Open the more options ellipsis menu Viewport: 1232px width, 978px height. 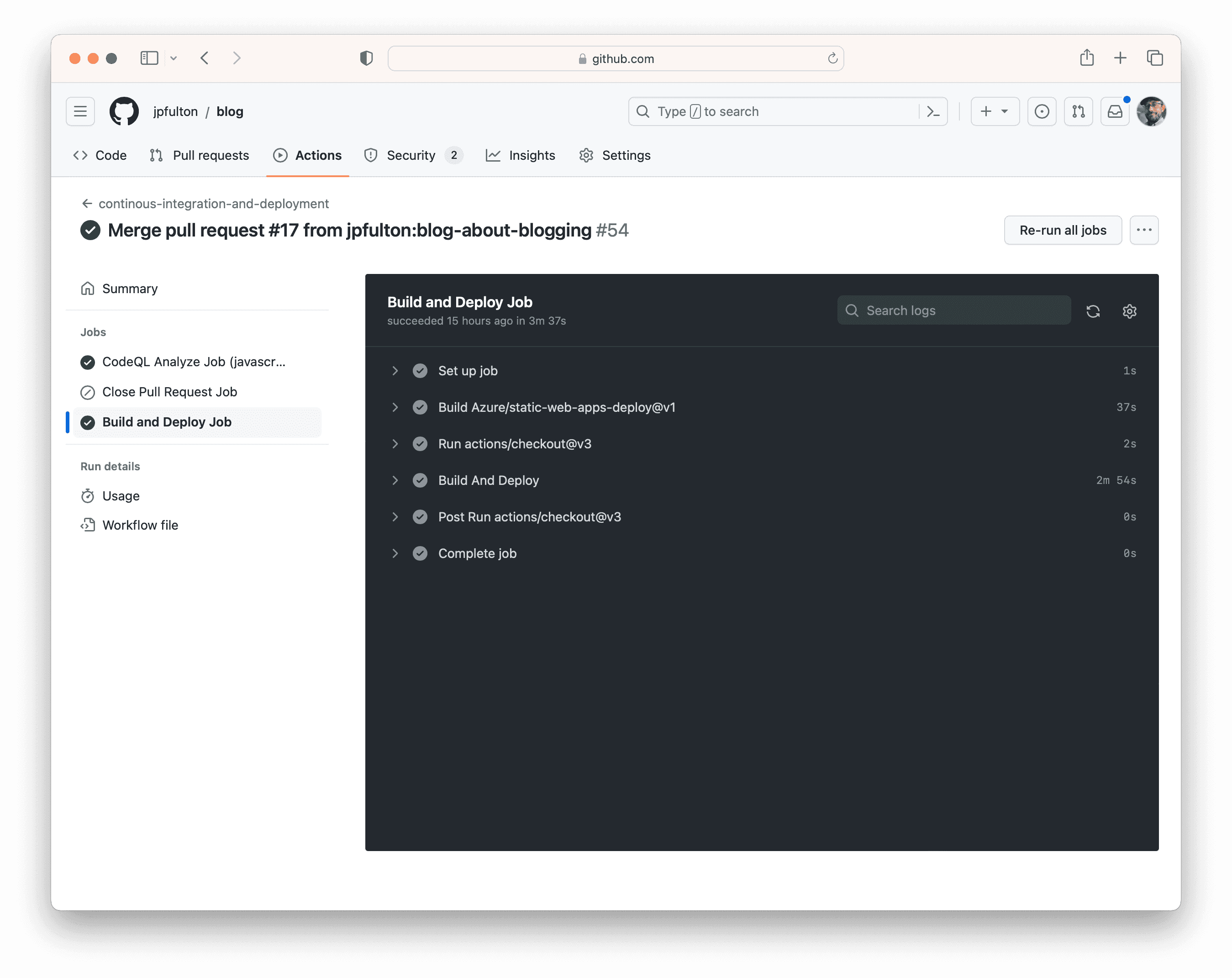pos(1143,230)
